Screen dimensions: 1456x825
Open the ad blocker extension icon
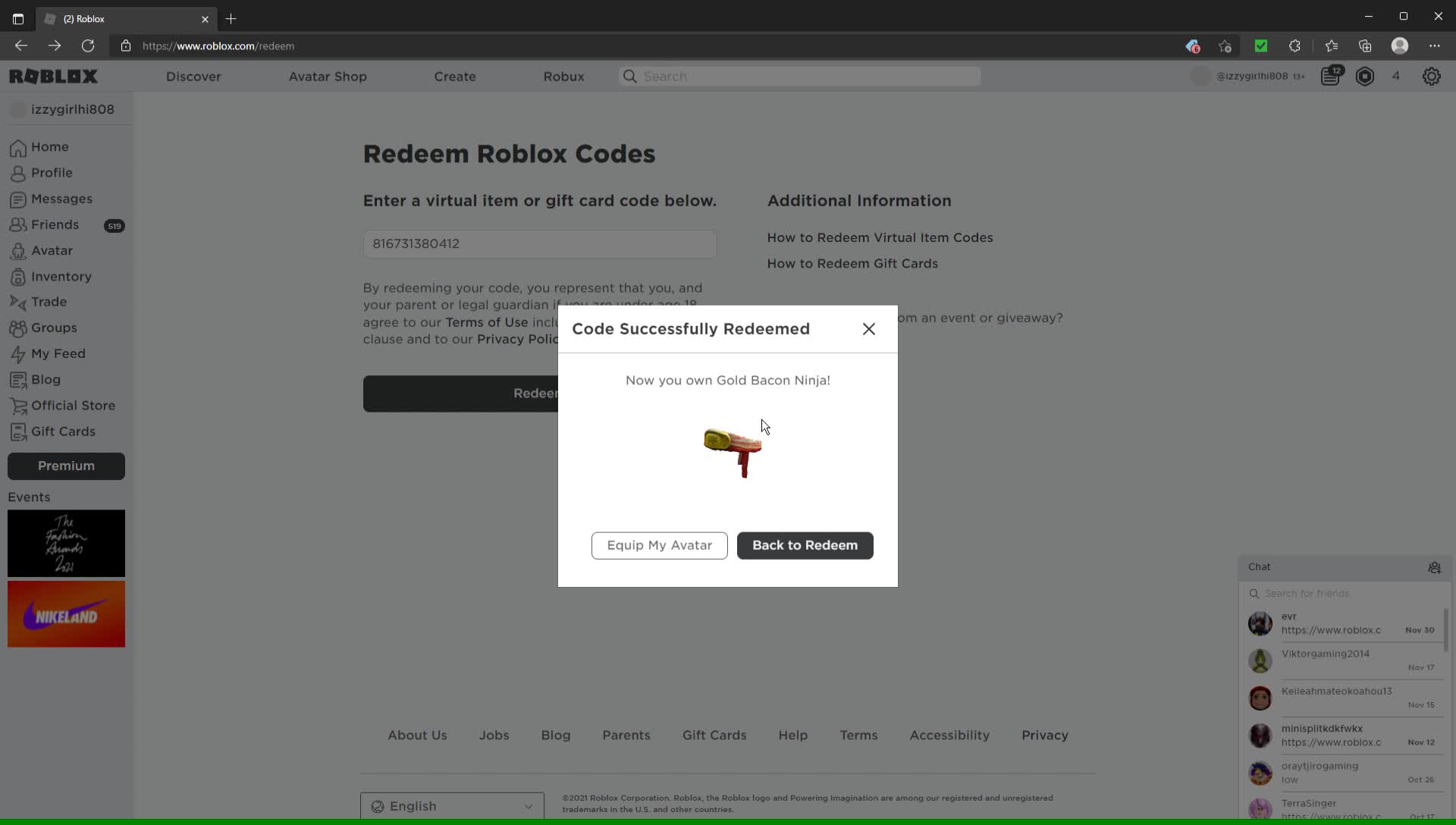click(1192, 45)
